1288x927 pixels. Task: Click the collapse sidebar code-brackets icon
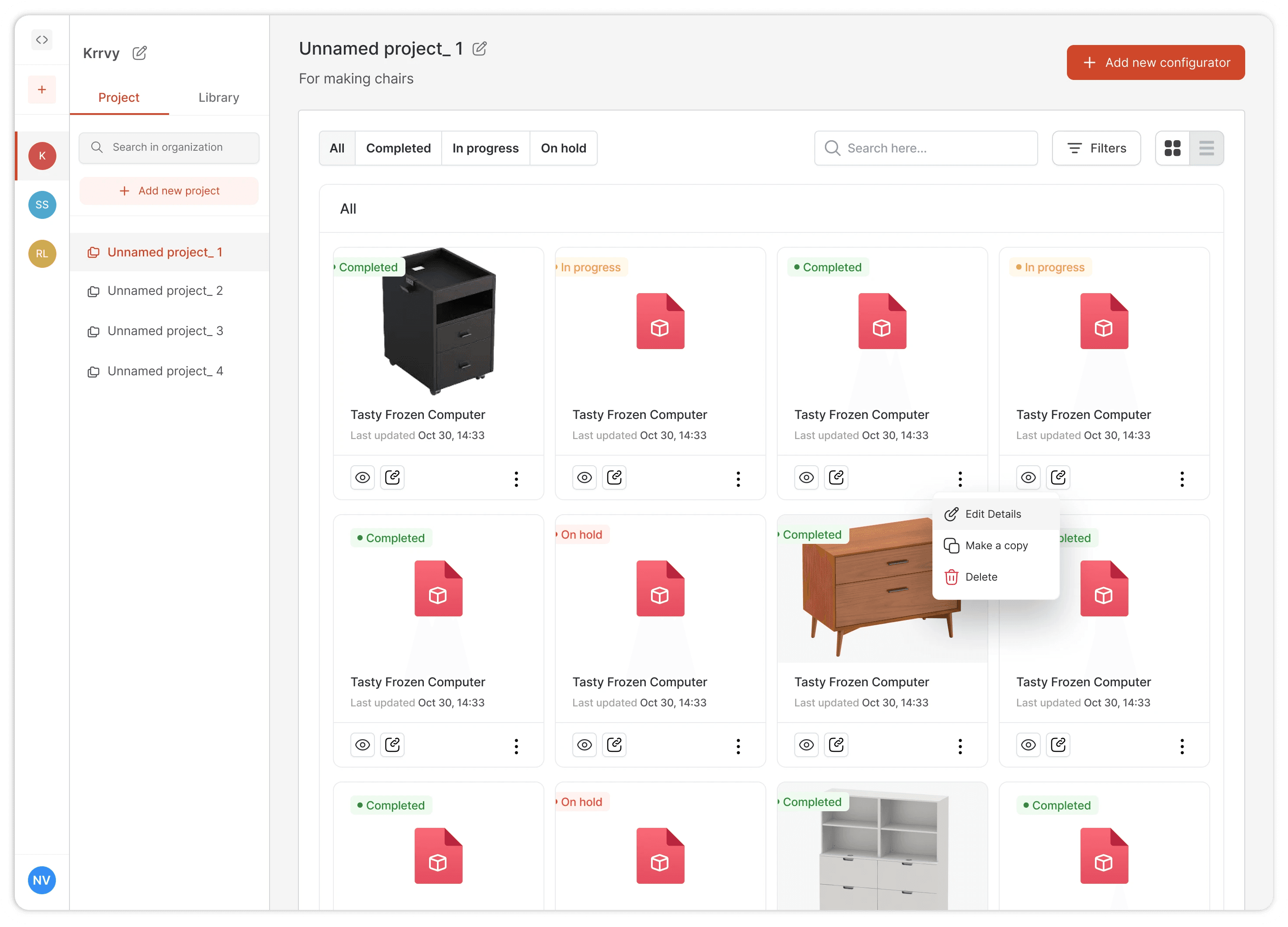(x=42, y=40)
